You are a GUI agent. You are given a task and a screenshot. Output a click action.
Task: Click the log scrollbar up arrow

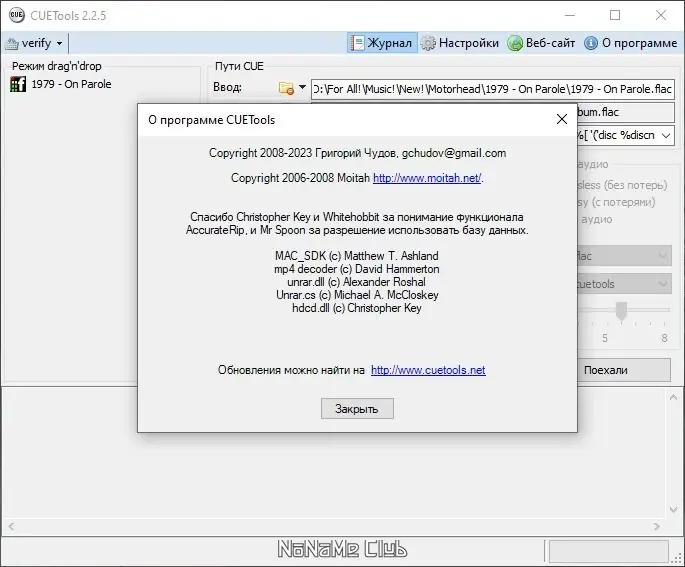point(673,397)
